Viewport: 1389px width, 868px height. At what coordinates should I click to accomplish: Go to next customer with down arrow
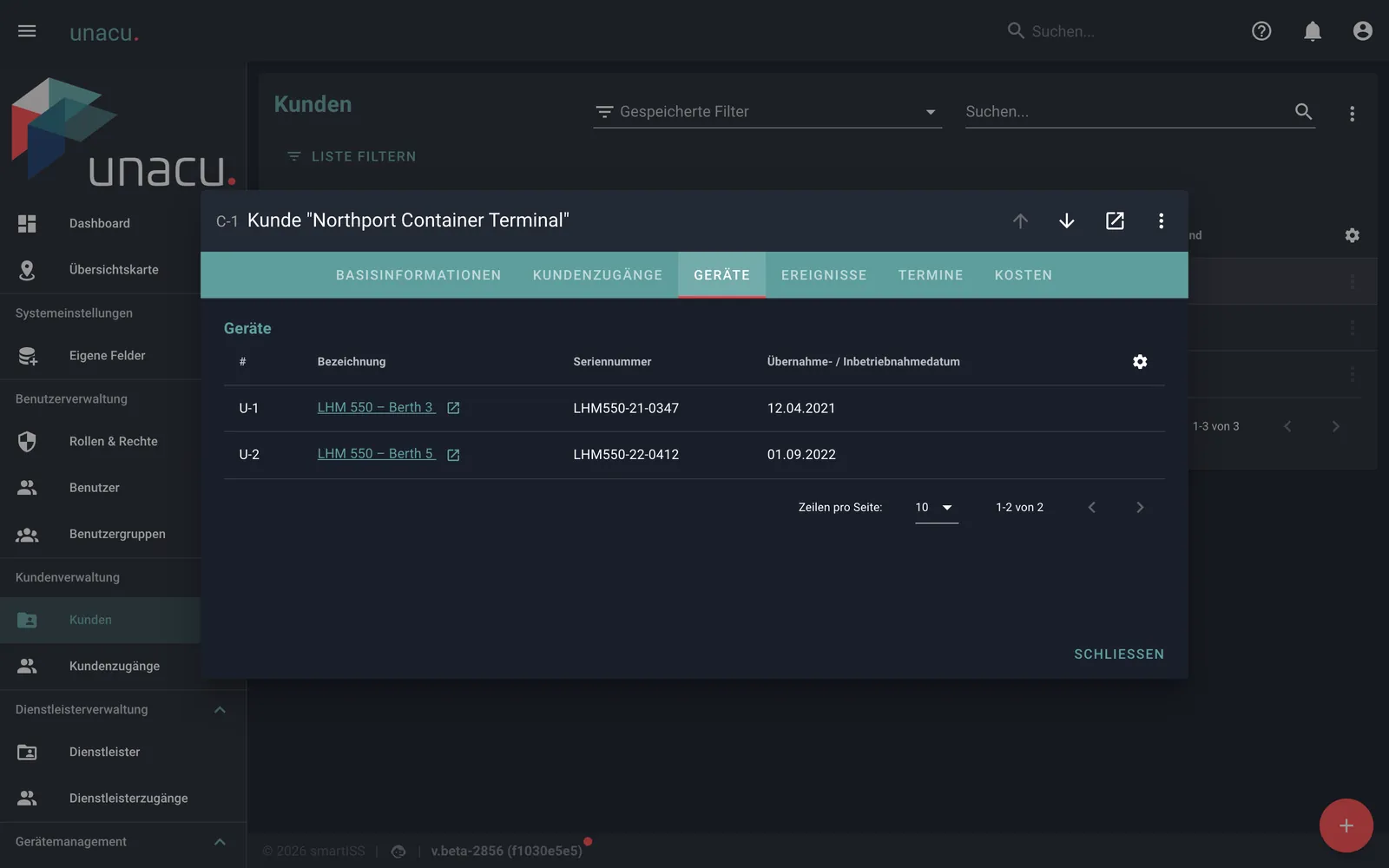point(1067,220)
